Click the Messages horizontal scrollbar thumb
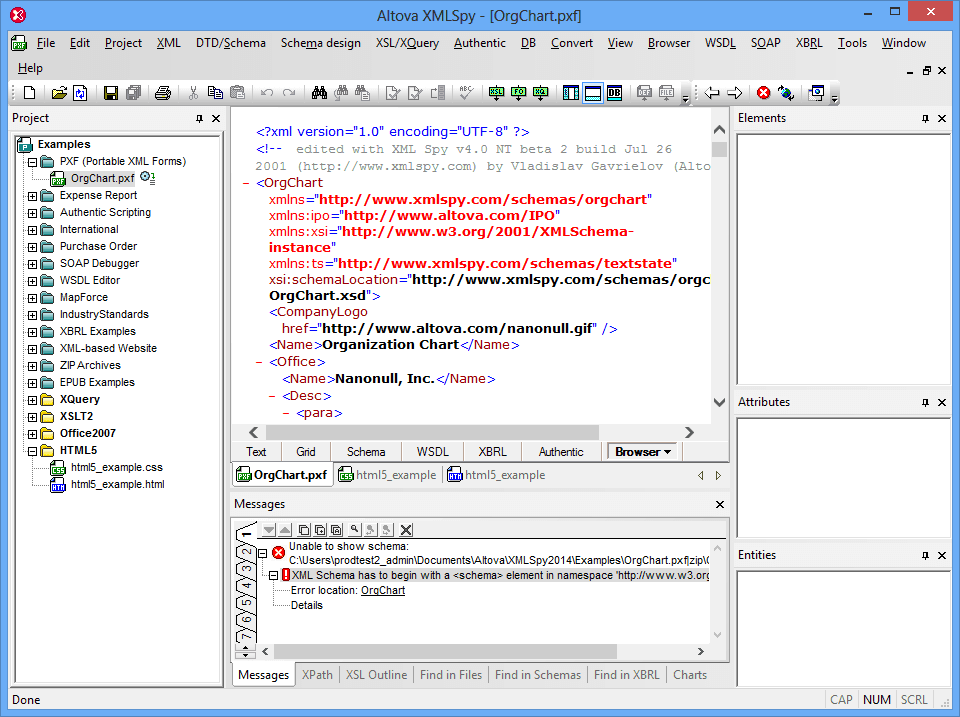Viewport: 960px width, 717px height. (x=445, y=651)
